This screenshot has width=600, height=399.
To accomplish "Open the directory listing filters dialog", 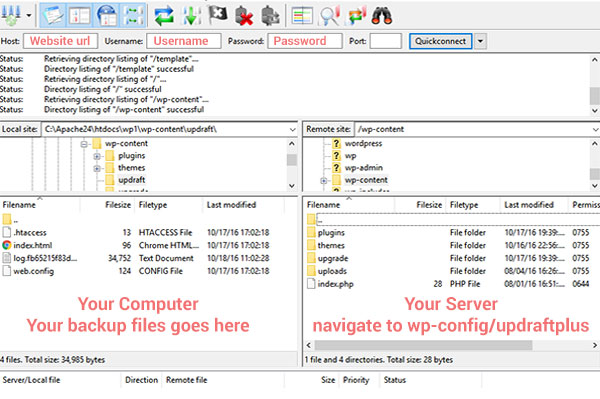I will [x=302, y=16].
